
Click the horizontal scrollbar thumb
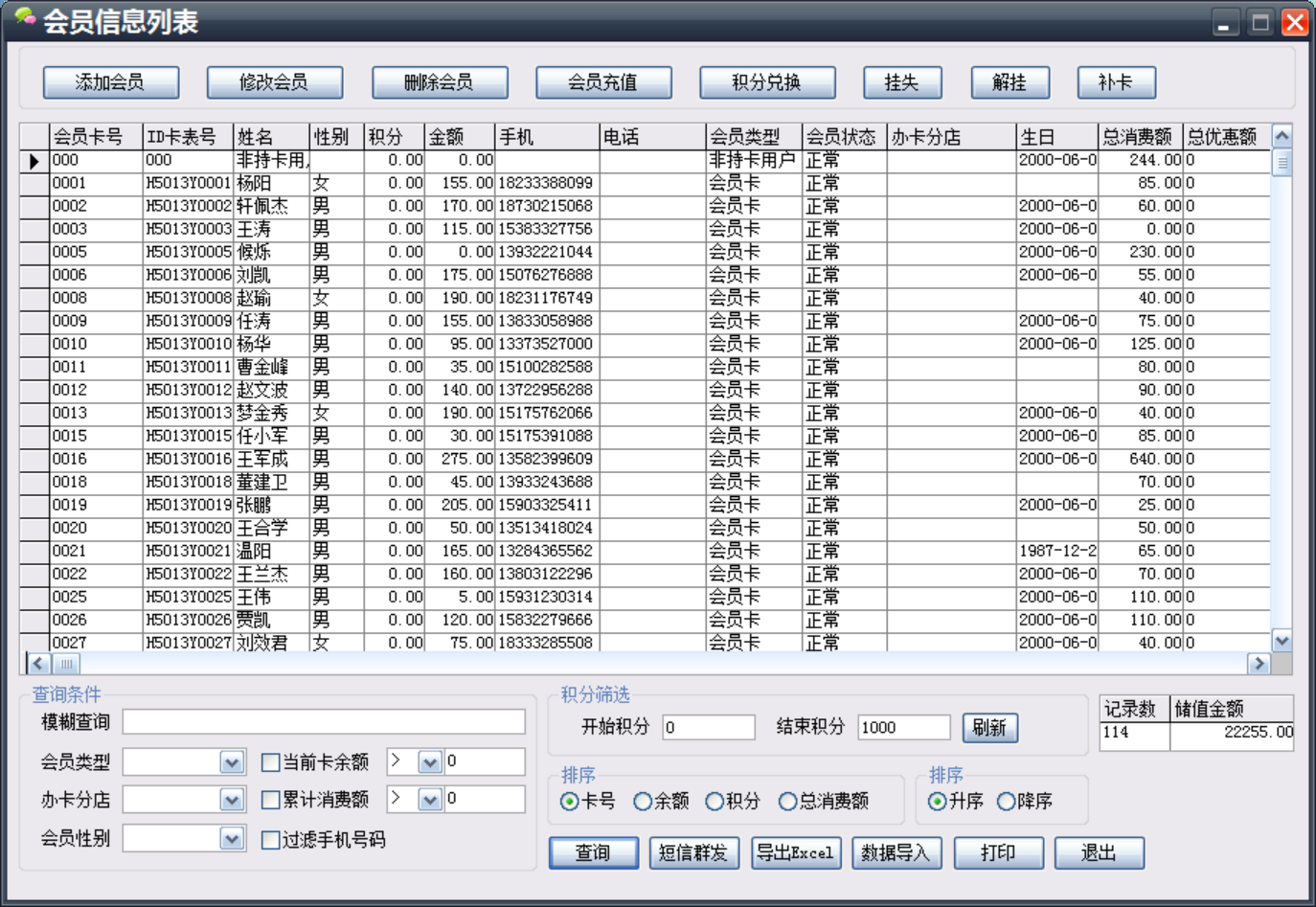(66, 664)
